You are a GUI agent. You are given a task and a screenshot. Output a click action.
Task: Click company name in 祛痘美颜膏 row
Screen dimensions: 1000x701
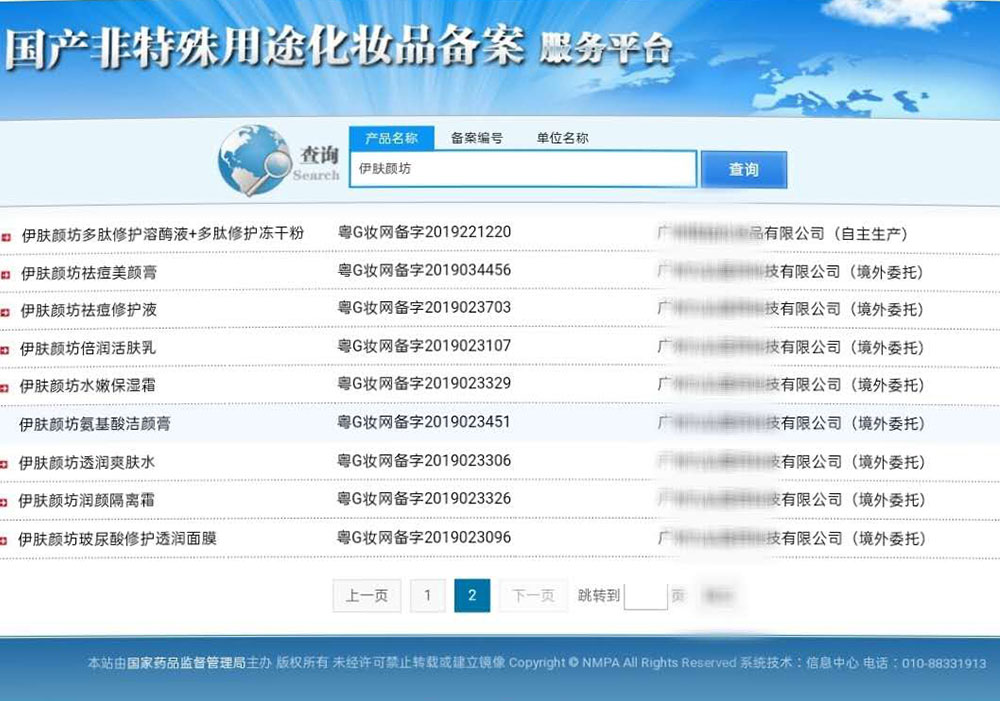click(x=790, y=272)
